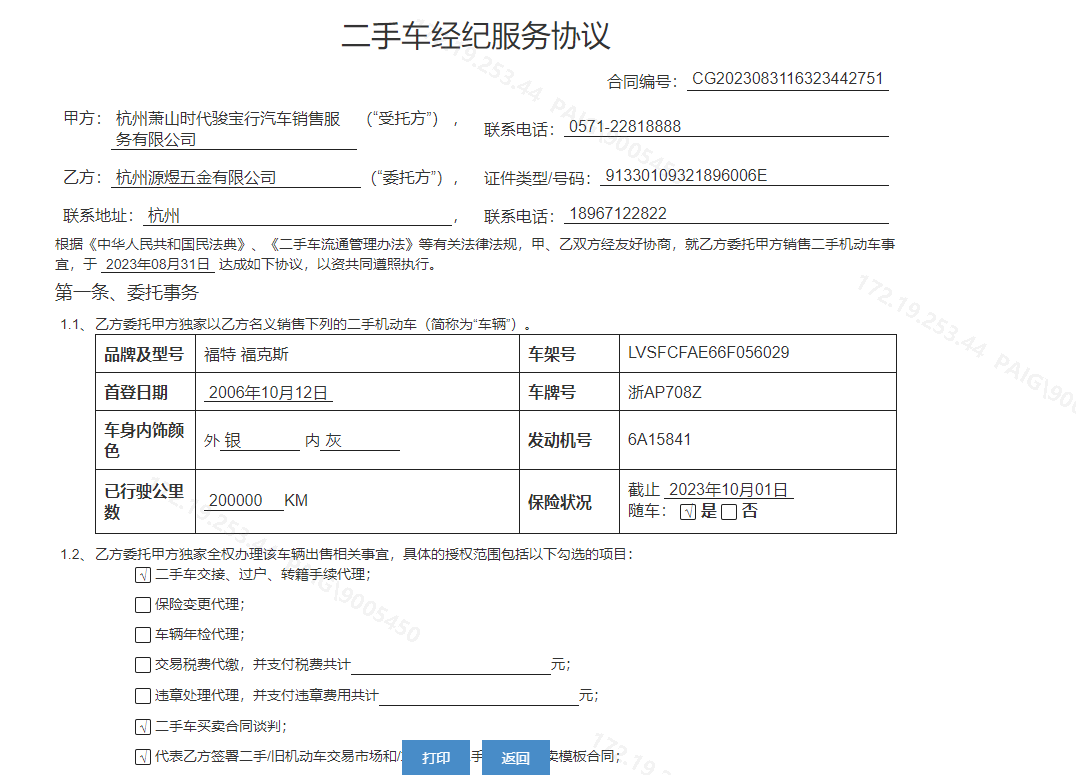Click clause 1.1 text line
Viewport: 1076px width, 775px height.
296,324
